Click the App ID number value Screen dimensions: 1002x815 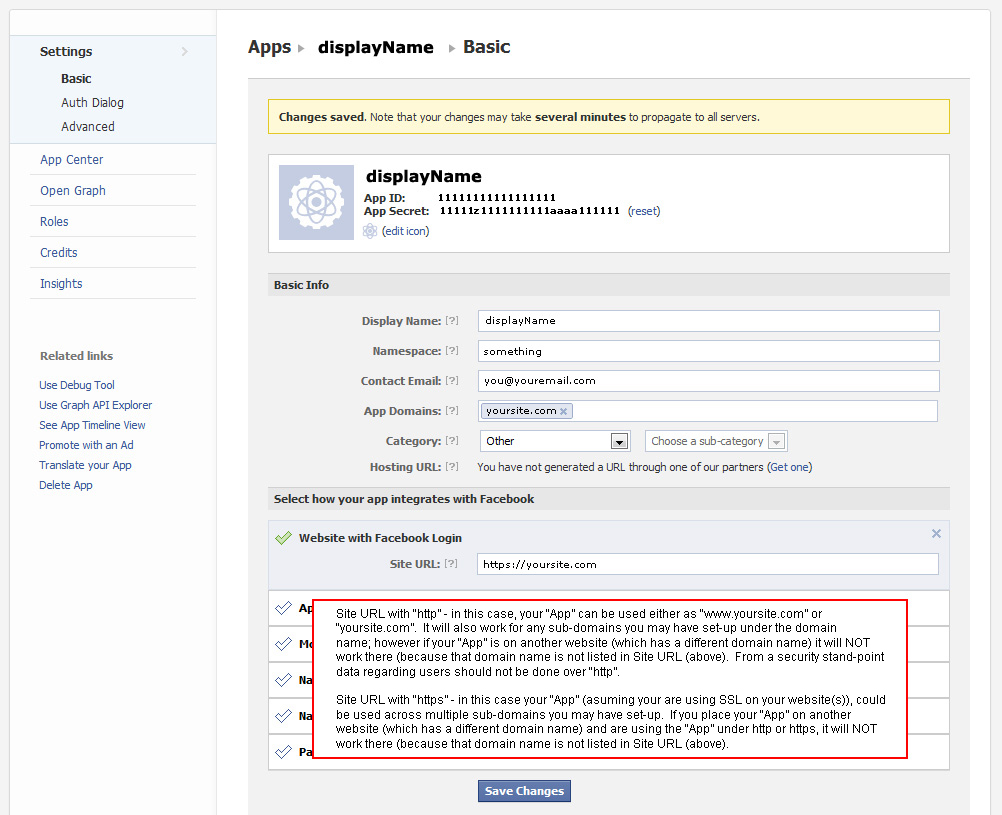pyautogui.click(x=497, y=198)
